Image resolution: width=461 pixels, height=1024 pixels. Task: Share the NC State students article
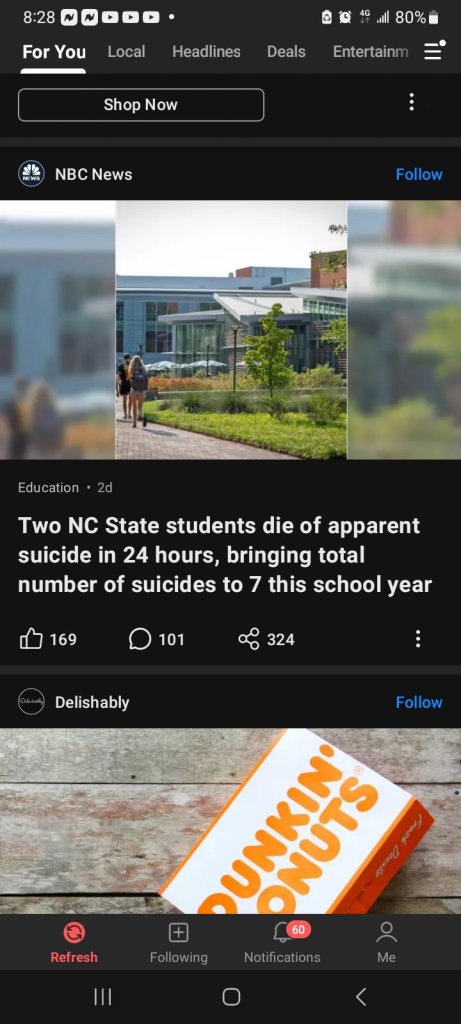[266, 639]
